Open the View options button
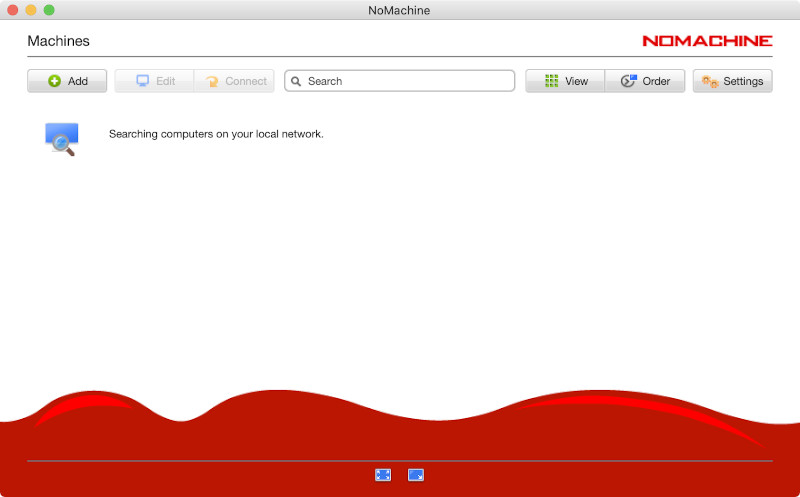The image size is (800, 497). click(565, 81)
